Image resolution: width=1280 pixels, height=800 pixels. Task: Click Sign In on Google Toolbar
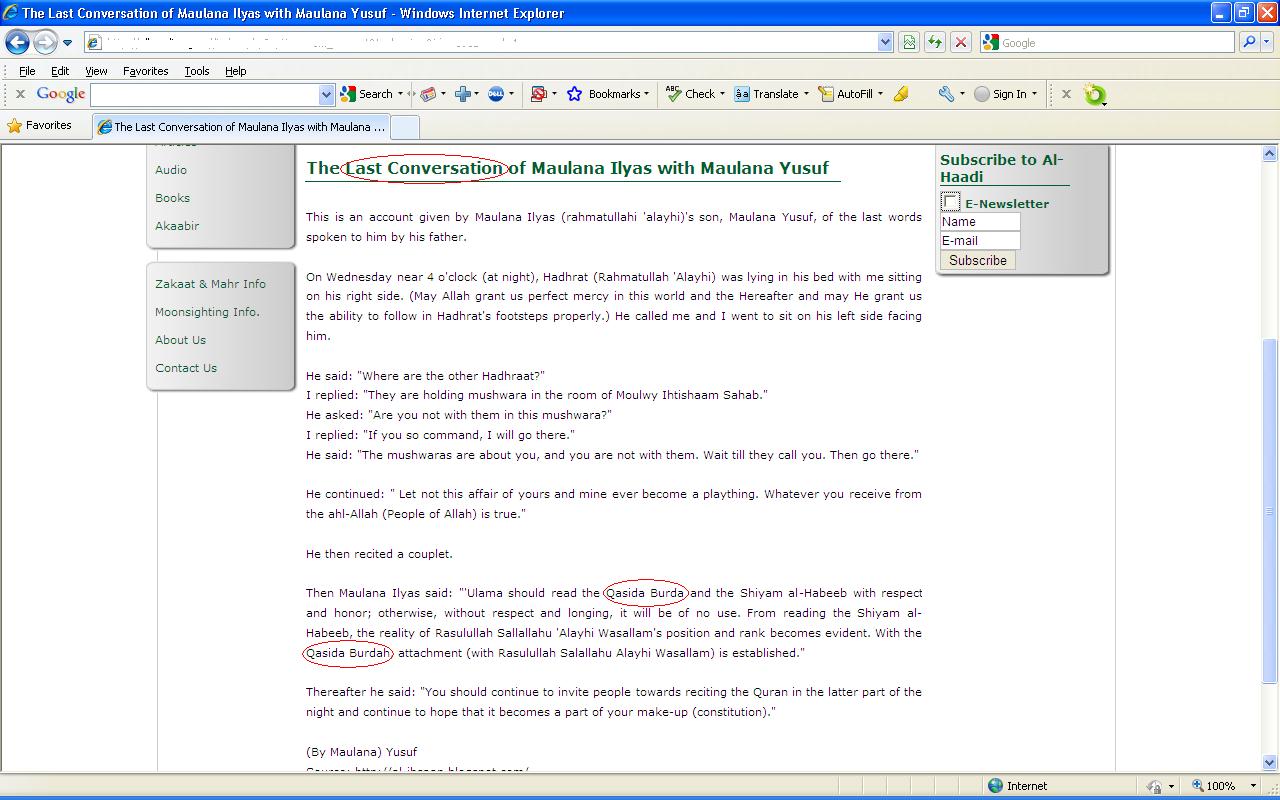pyautogui.click(x=1001, y=94)
